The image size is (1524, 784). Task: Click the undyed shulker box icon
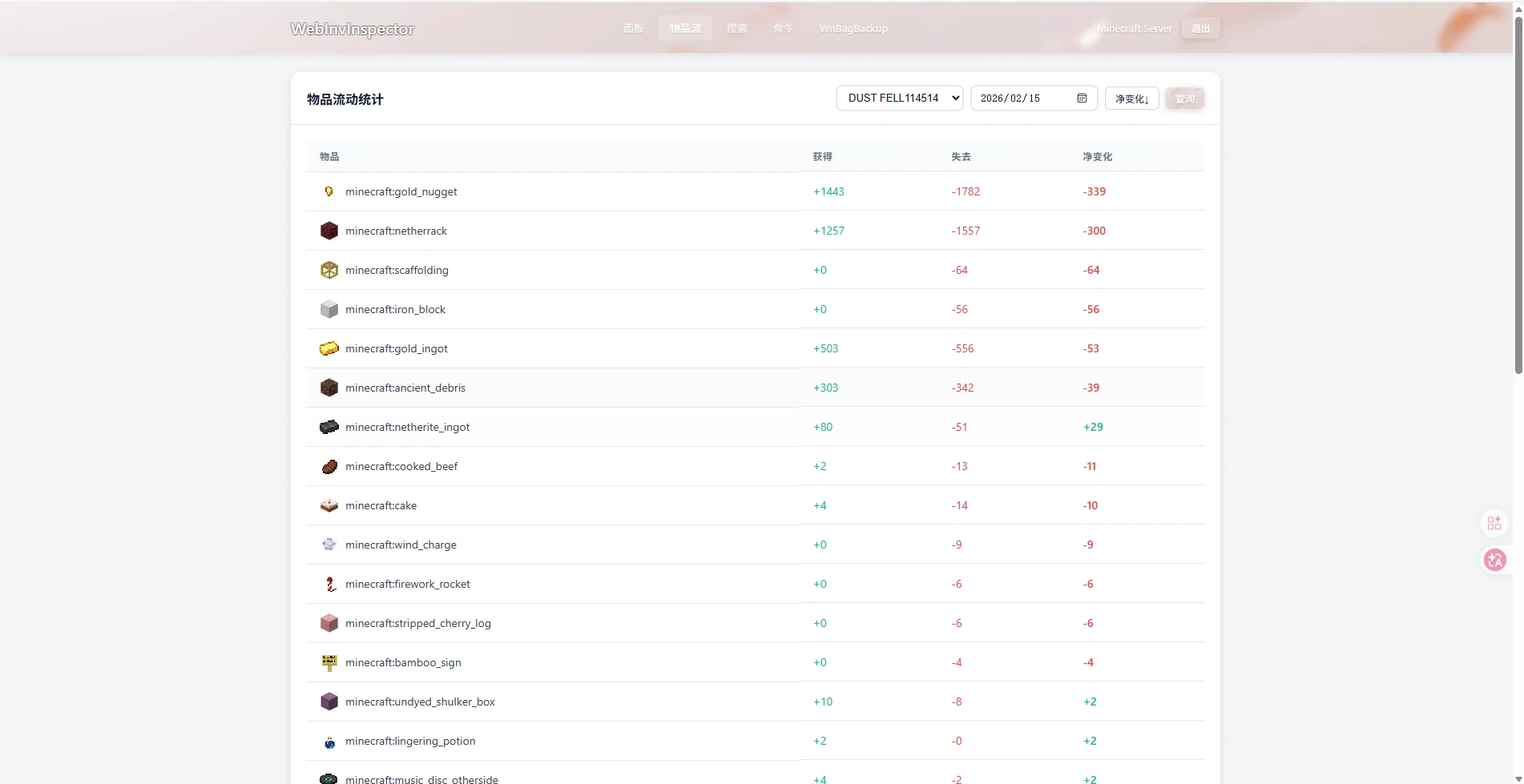[x=329, y=702]
